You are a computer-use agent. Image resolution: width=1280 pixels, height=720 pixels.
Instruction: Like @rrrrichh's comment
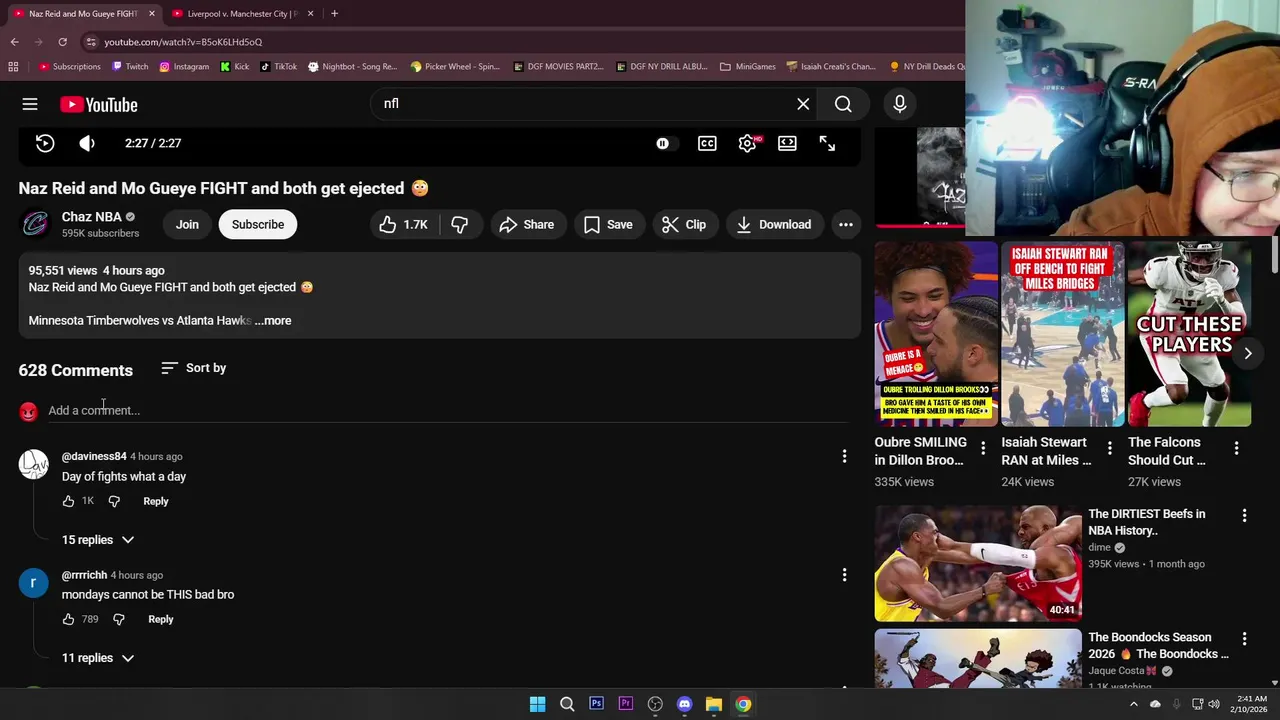pos(68,619)
